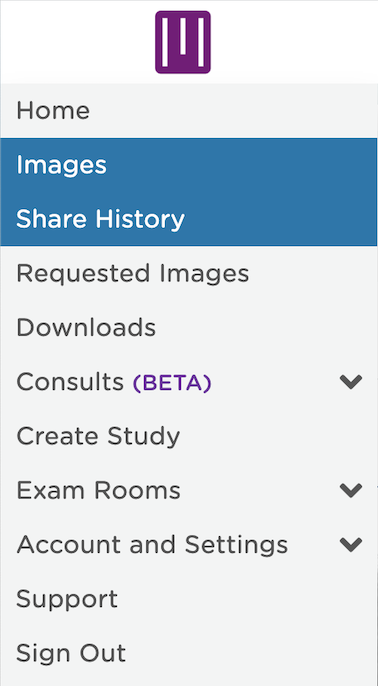
Task: Click the Exam Rooms label
Action: point(98,490)
